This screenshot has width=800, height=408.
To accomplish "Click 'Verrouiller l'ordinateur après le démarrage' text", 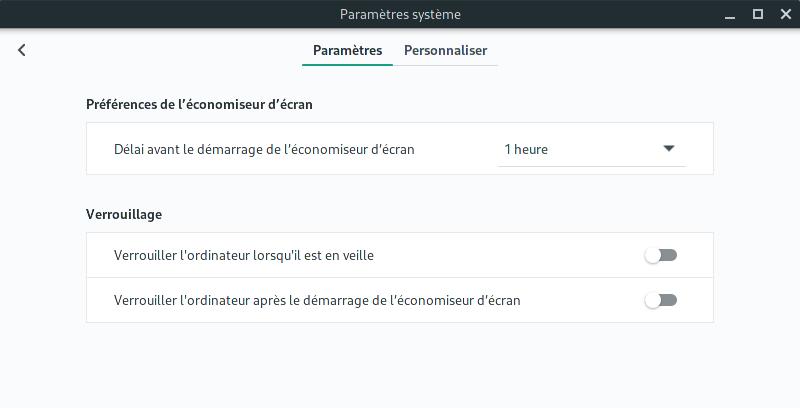I will [x=317, y=300].
